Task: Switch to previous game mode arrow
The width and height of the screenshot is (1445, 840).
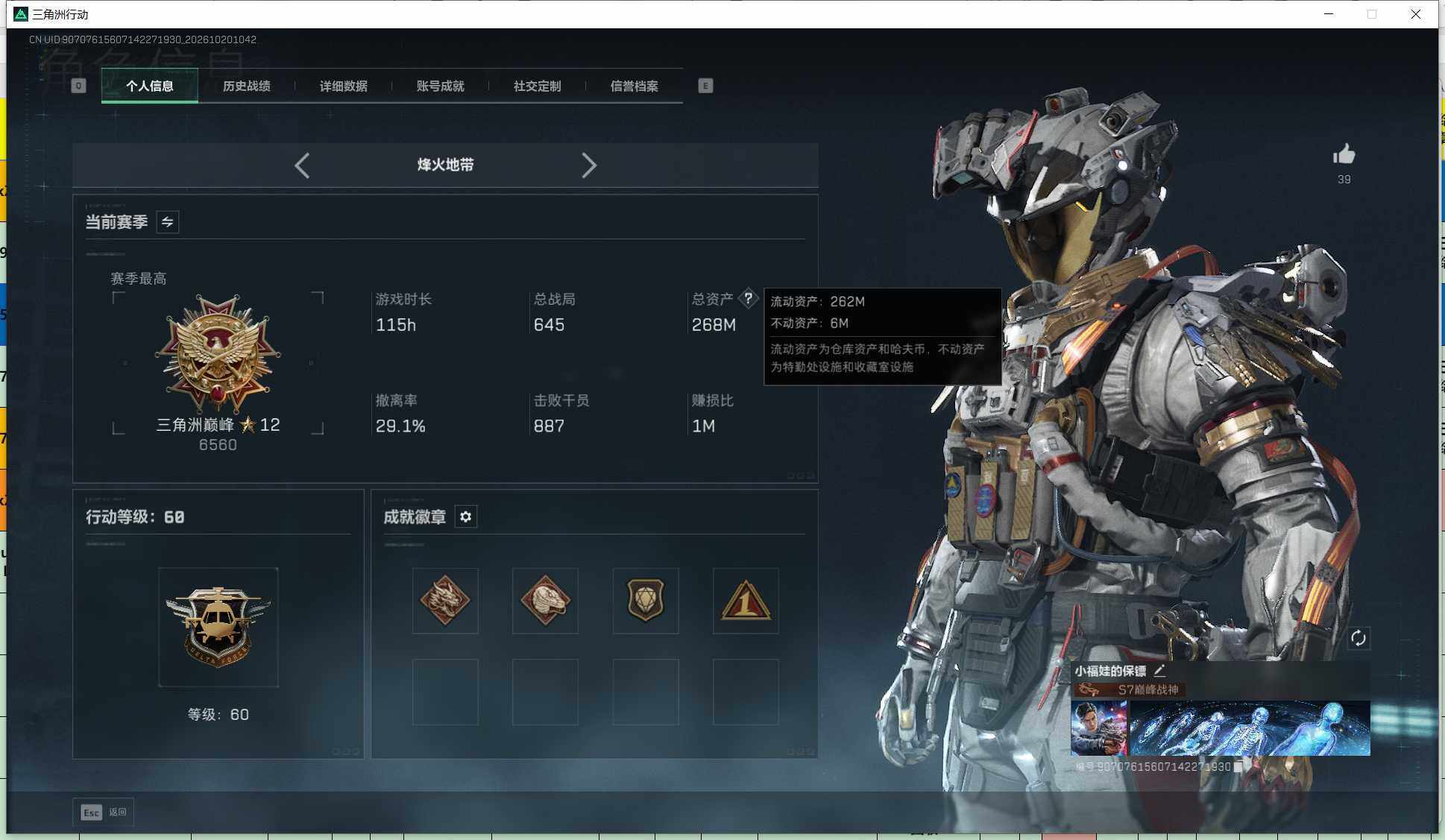Action: click(x=302, y=165)
